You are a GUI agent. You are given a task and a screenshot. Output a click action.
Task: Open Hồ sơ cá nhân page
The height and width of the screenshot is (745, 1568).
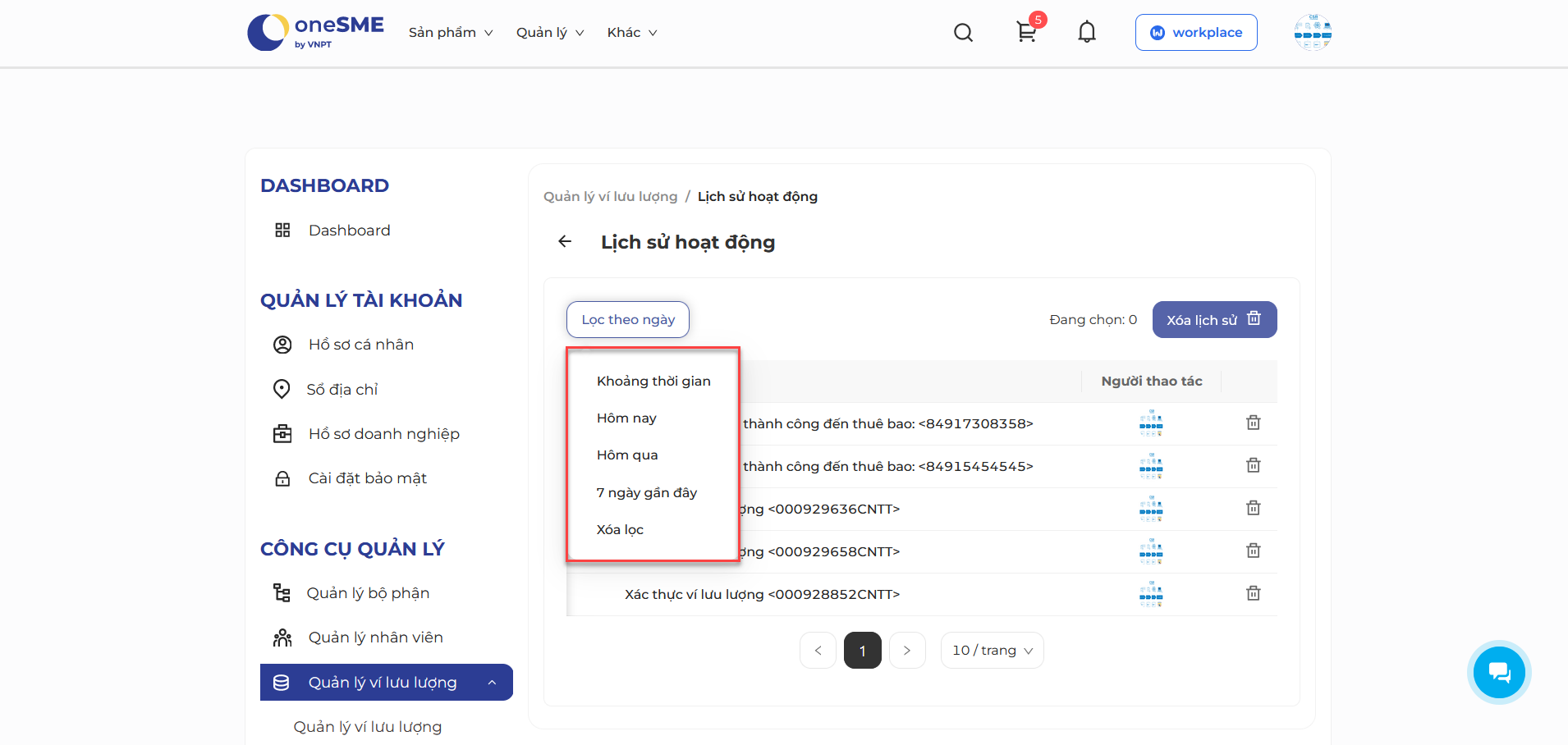coord(361,345)
